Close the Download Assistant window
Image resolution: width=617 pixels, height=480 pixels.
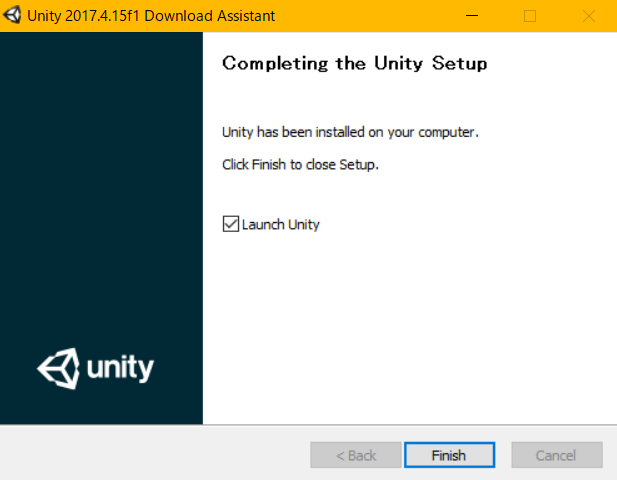(589, 16)
